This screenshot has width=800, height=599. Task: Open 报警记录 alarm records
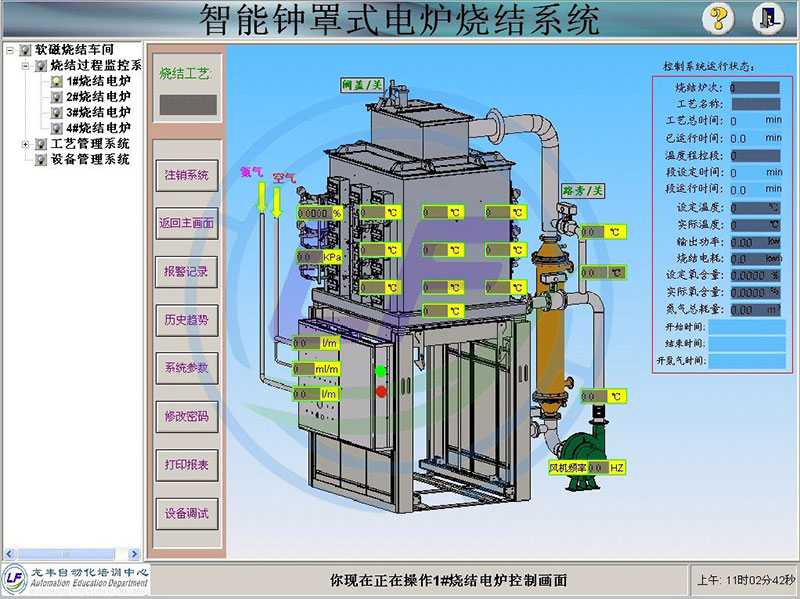pyautogui.click(x=186, y=271)
